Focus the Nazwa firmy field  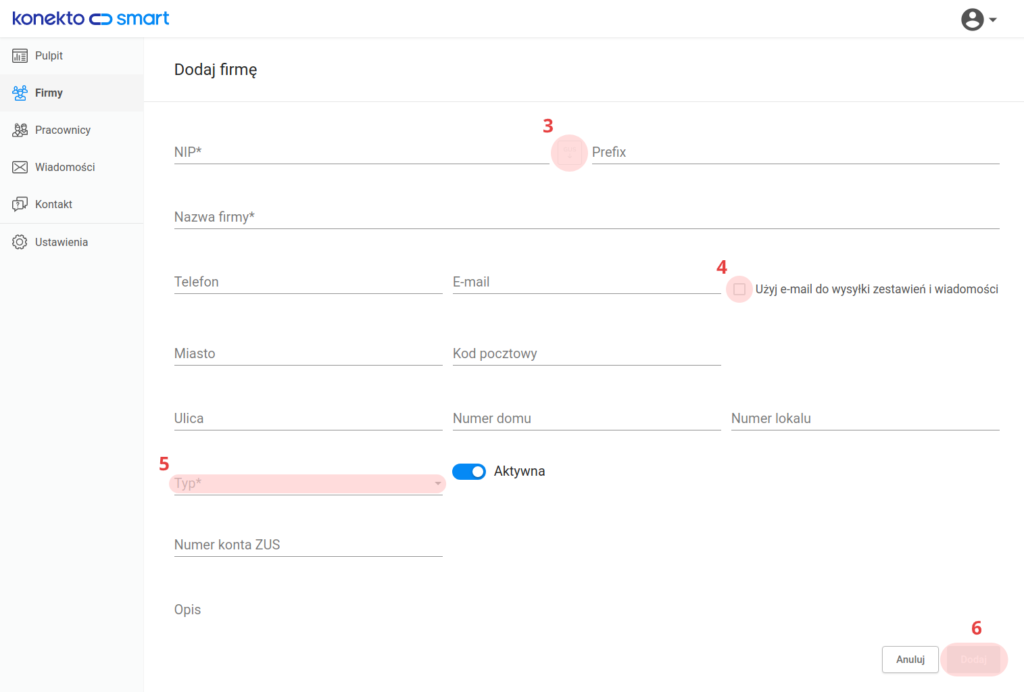[x=586, y=217]
